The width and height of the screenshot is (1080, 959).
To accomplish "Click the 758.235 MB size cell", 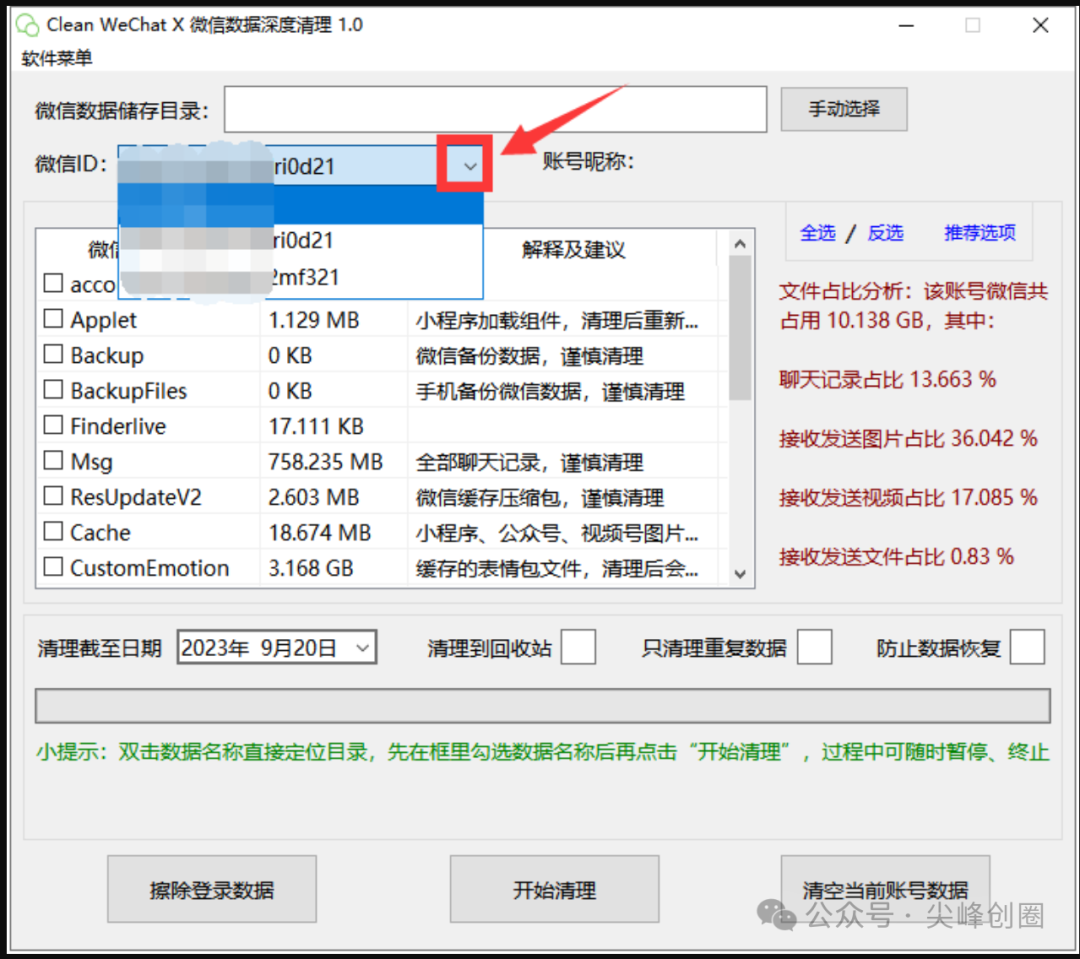I will [x=325, y=462].
